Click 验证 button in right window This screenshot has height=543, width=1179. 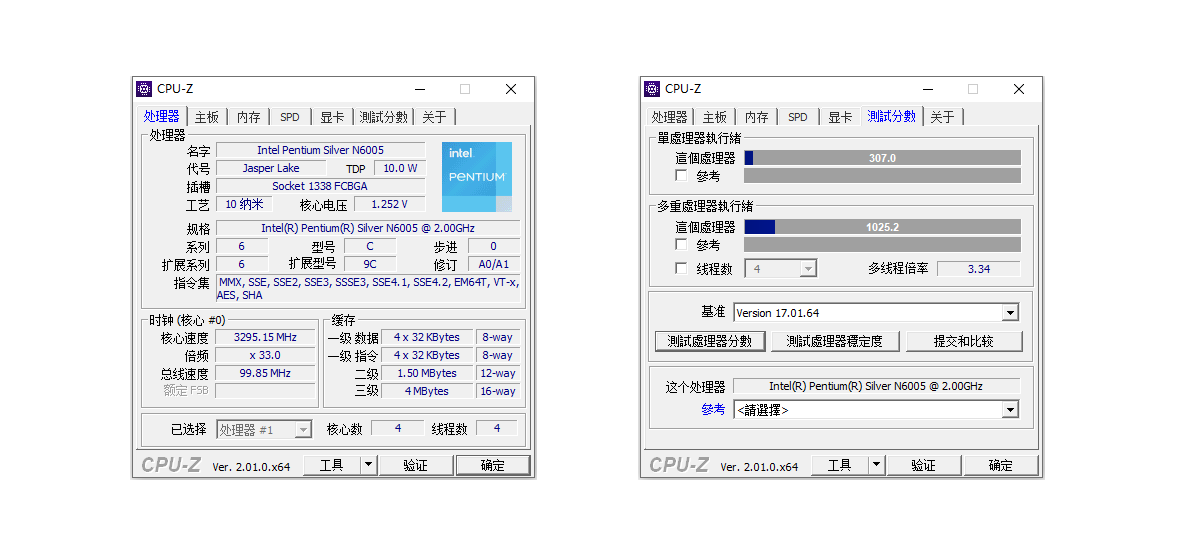923,465
